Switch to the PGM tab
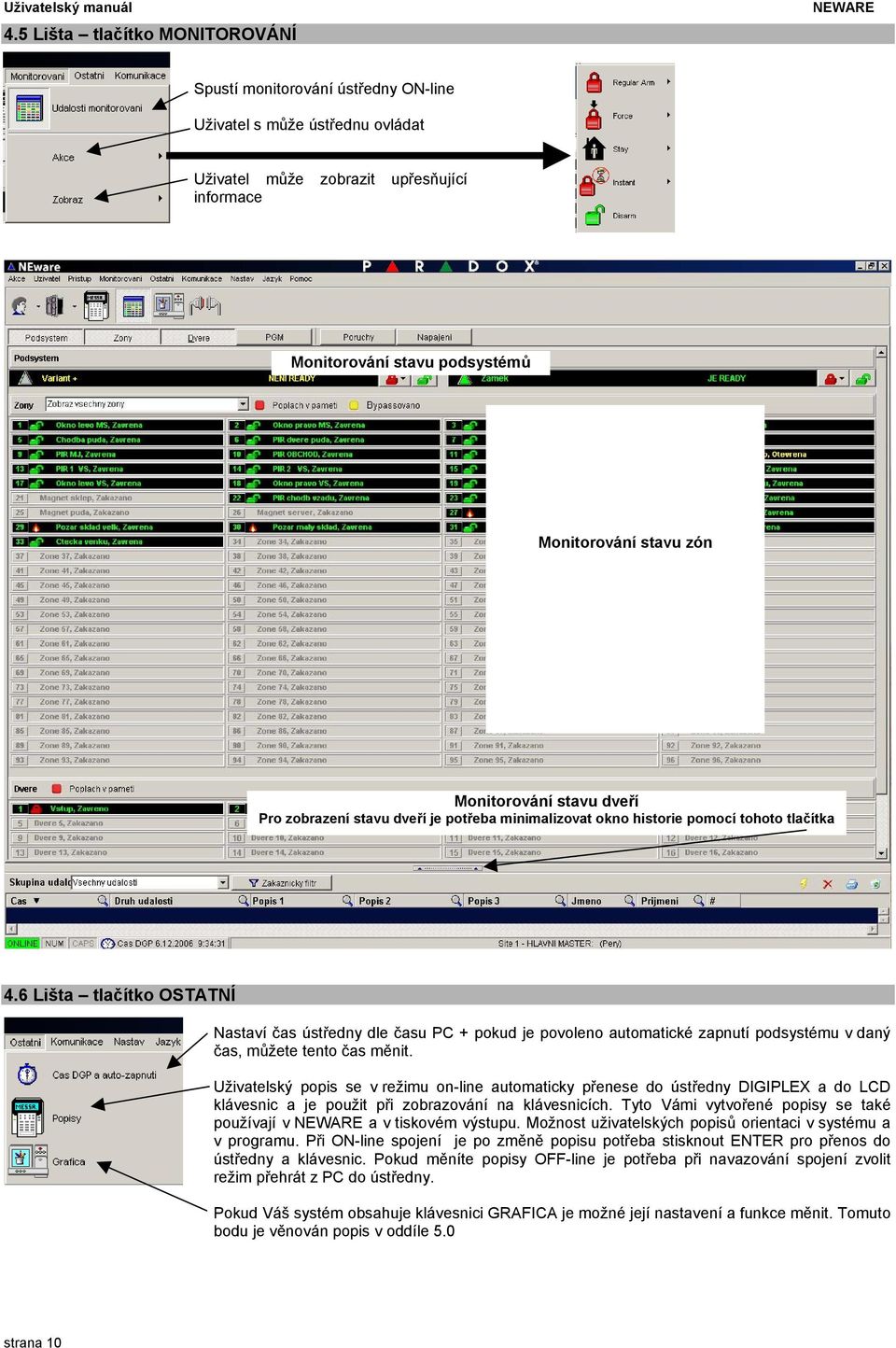This screenshot has width=896, height=1348. (274, 338)
